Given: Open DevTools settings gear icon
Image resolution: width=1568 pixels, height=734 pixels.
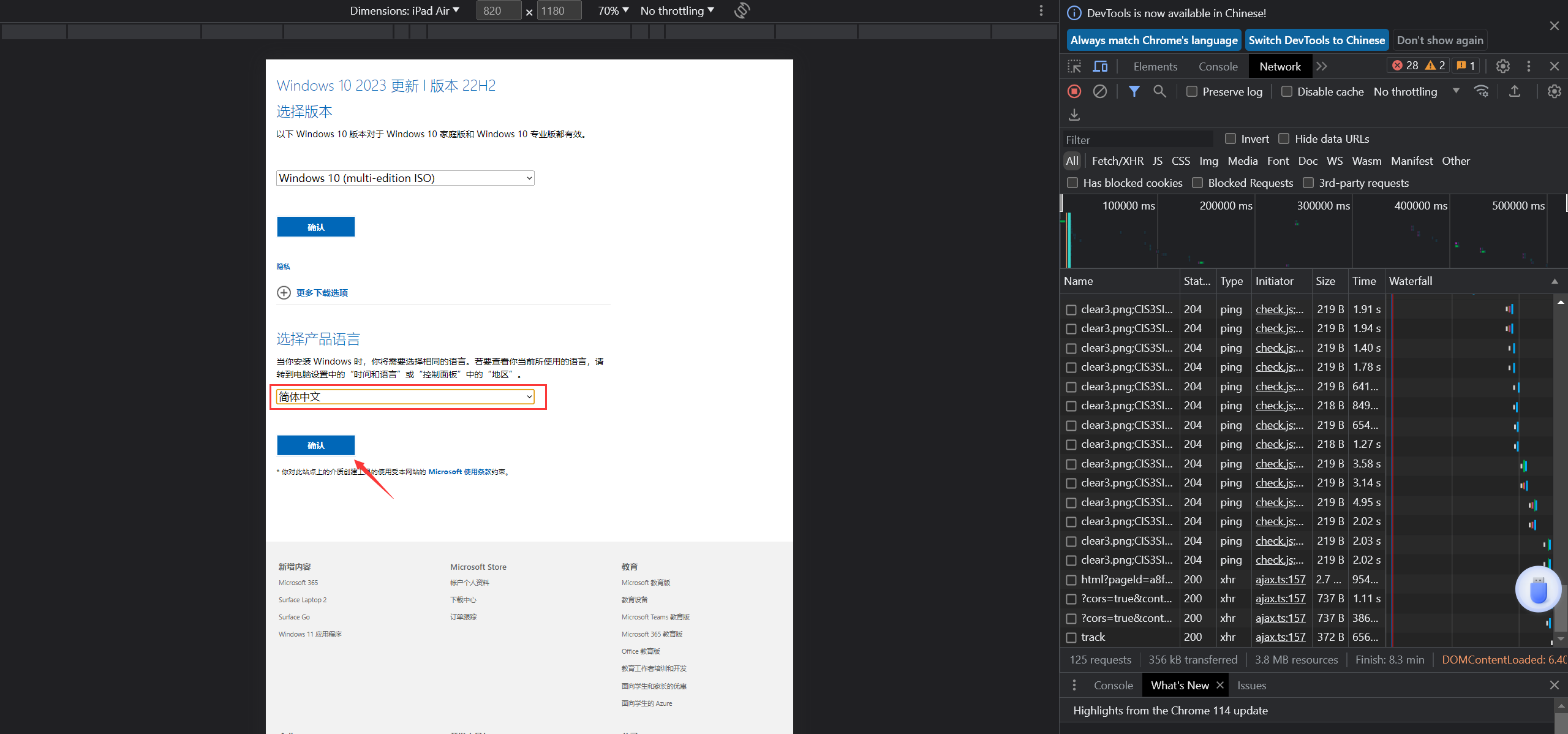Looking at the screenshot, I should coord(1502,66).
